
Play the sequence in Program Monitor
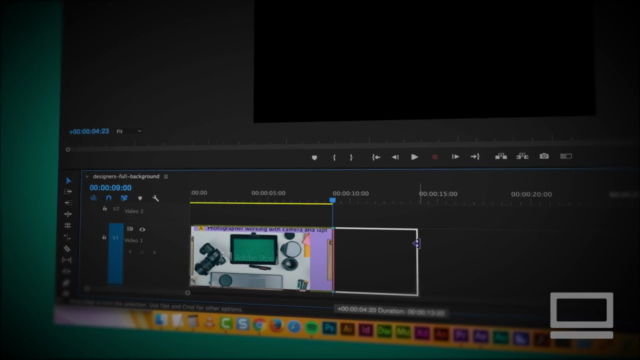click(x=414, y=157)
